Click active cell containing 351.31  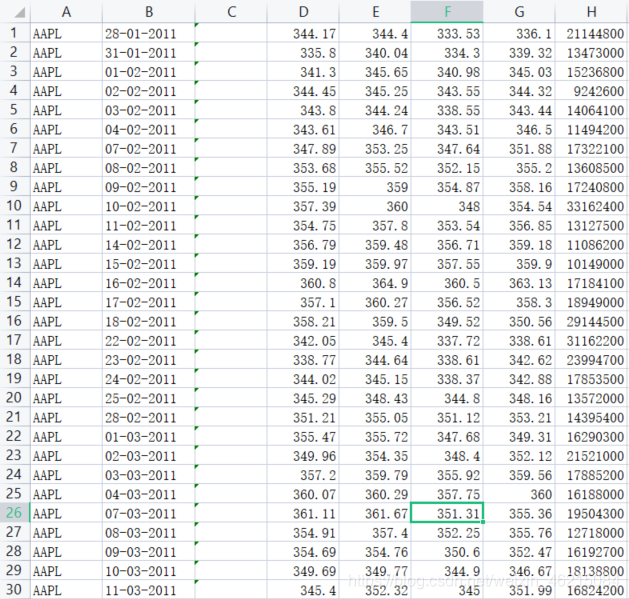pos(447,512)
